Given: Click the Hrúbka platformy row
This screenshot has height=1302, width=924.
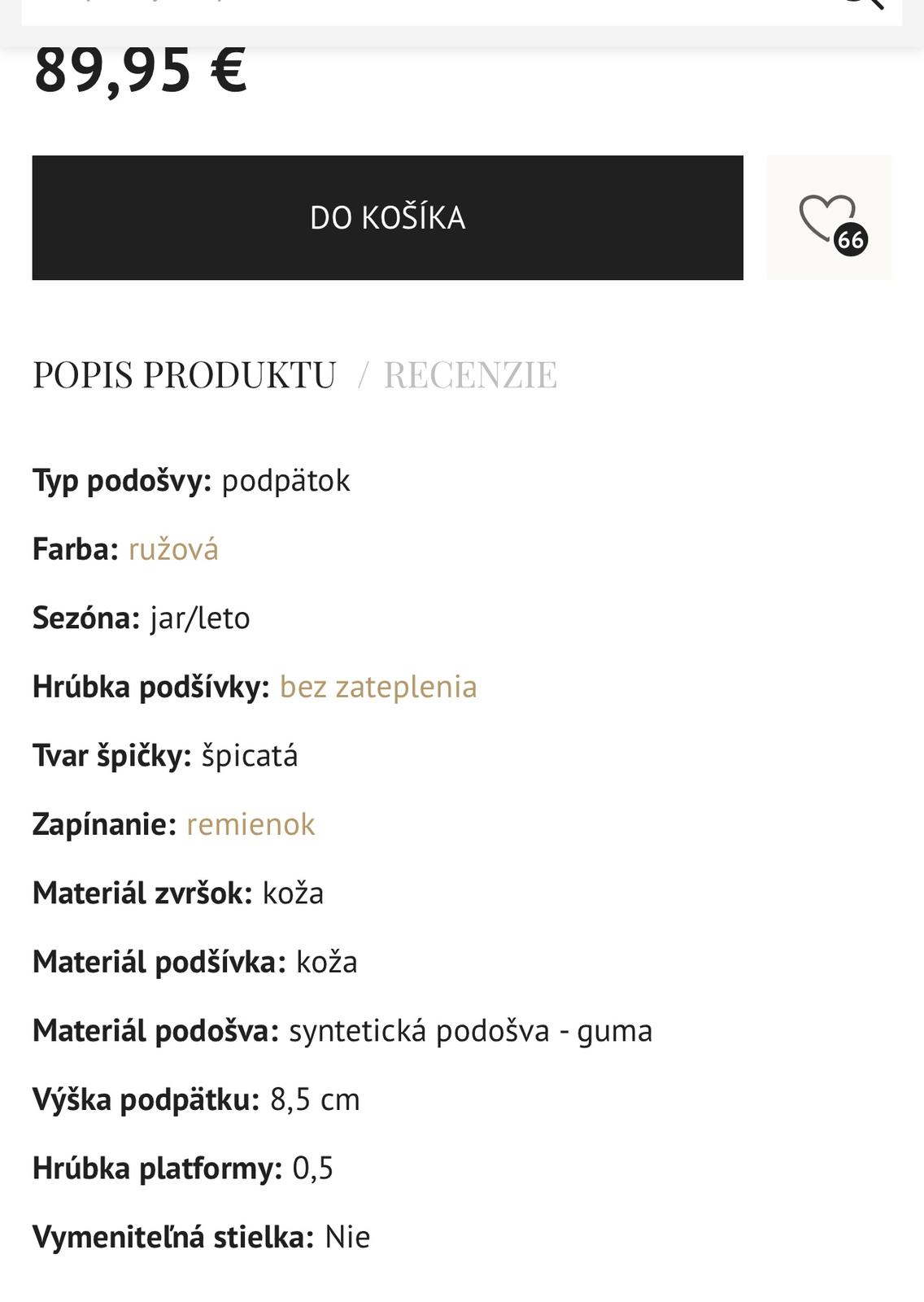Looking at the screenshot, I should point(183,1169).
